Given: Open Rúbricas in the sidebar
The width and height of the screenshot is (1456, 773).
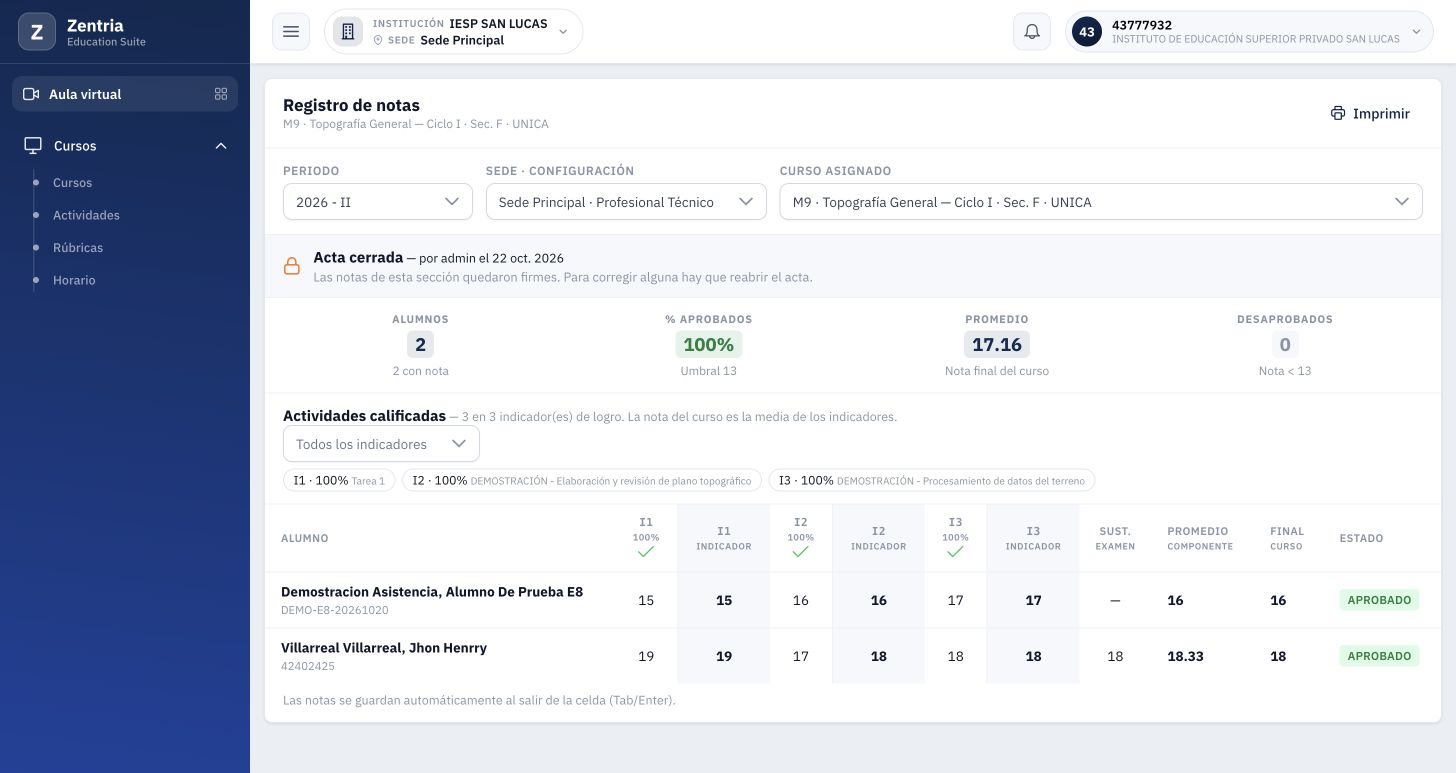Looking at the screenshot, I should click(78, 247).
